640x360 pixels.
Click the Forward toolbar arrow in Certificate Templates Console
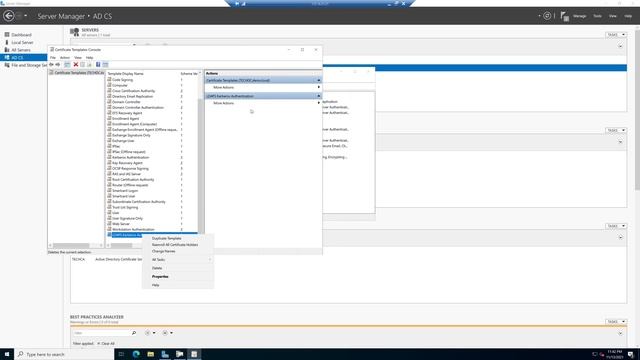click(x=58, y=64)
